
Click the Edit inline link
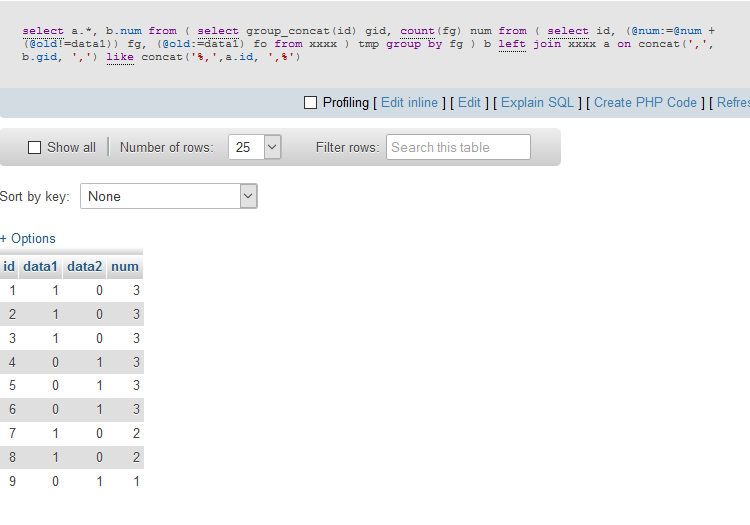pyautogui.click(x=409, y=103)
